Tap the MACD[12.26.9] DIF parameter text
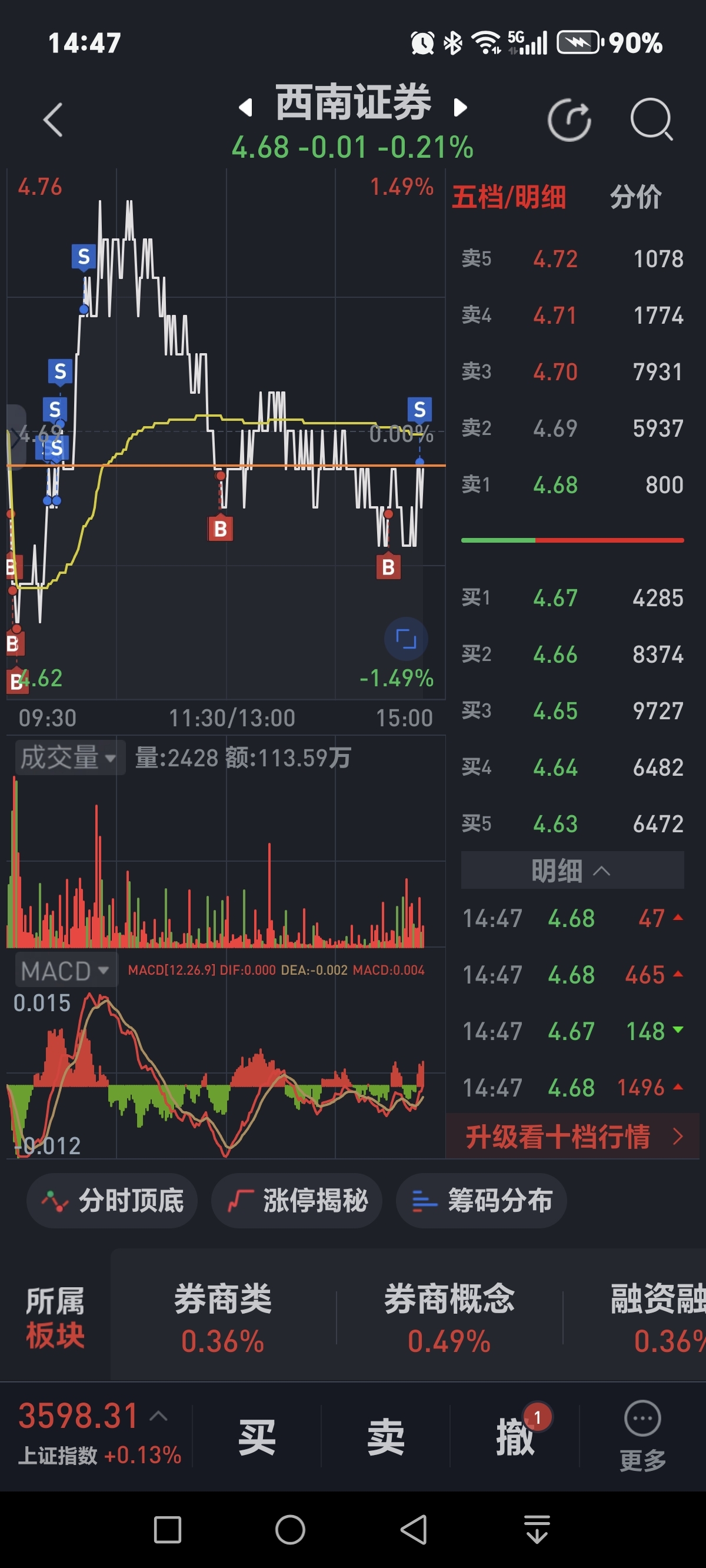The height and width of the screenshot is (1568, 706). [x=276, y=970]
